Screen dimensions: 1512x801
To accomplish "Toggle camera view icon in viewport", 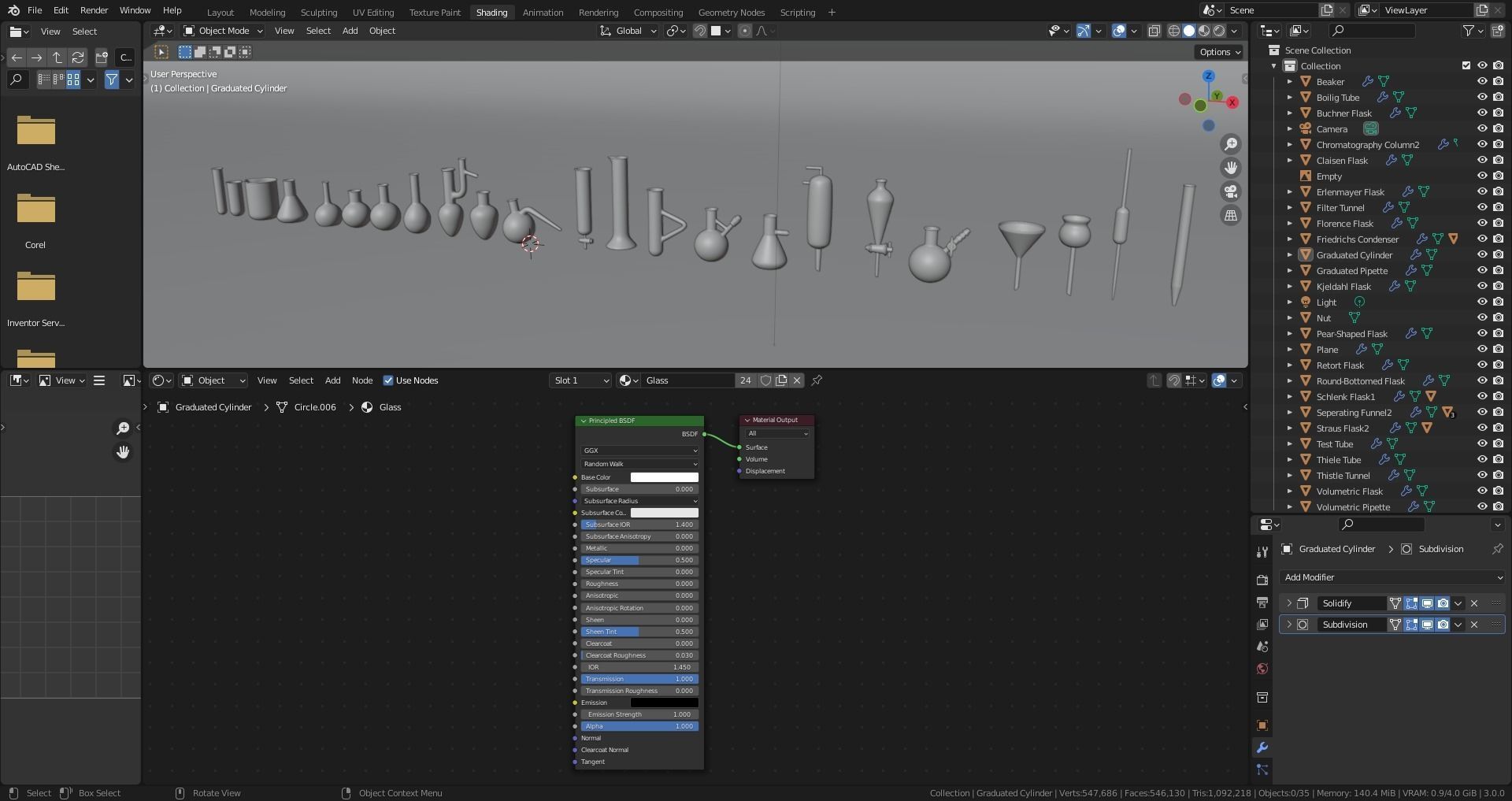I will [x=1230, y=191].
